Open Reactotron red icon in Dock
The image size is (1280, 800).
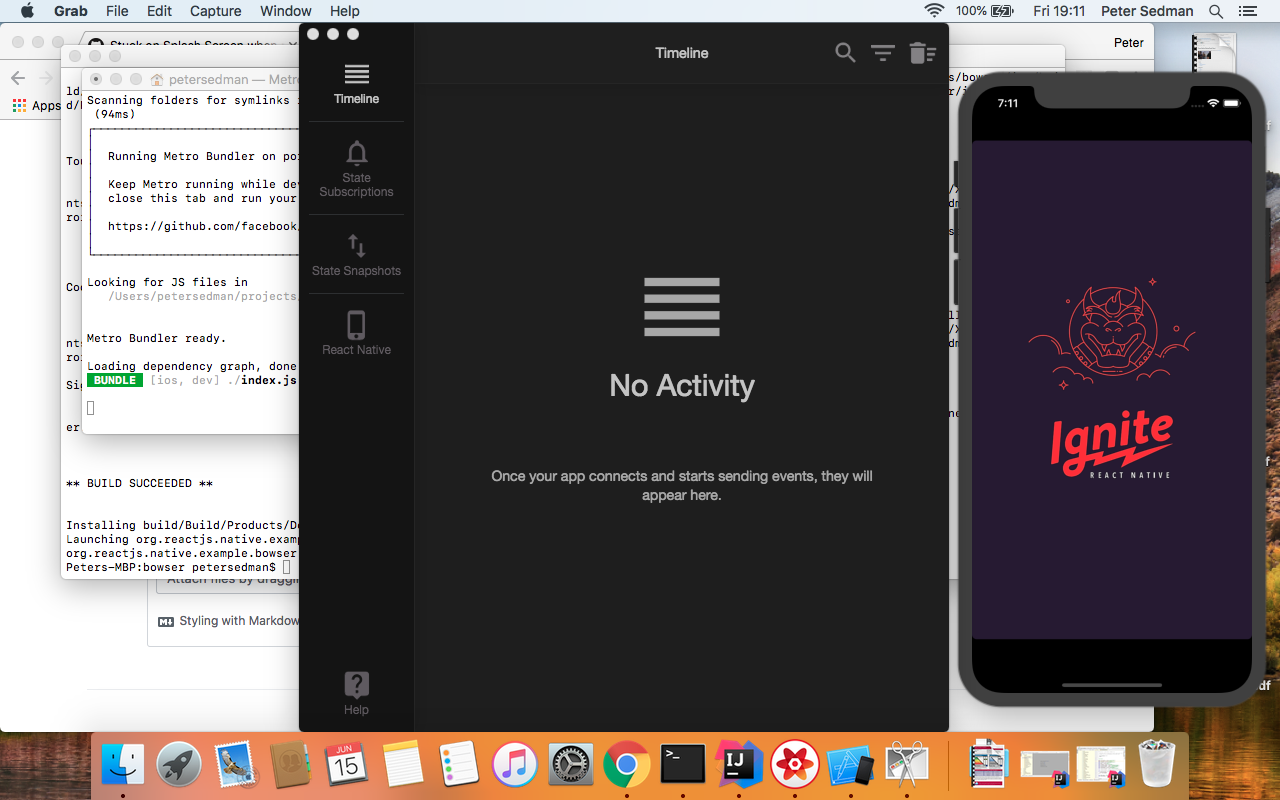click(796, 766)
